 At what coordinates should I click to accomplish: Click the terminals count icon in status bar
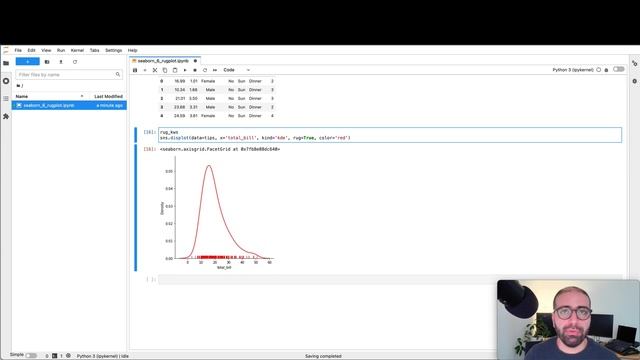(54, 356)
